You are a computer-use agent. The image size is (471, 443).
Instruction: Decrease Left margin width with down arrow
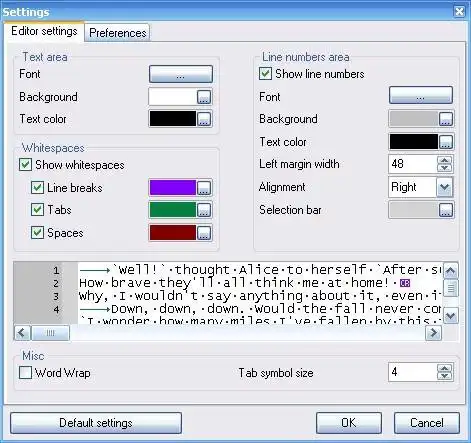[444, 168]
